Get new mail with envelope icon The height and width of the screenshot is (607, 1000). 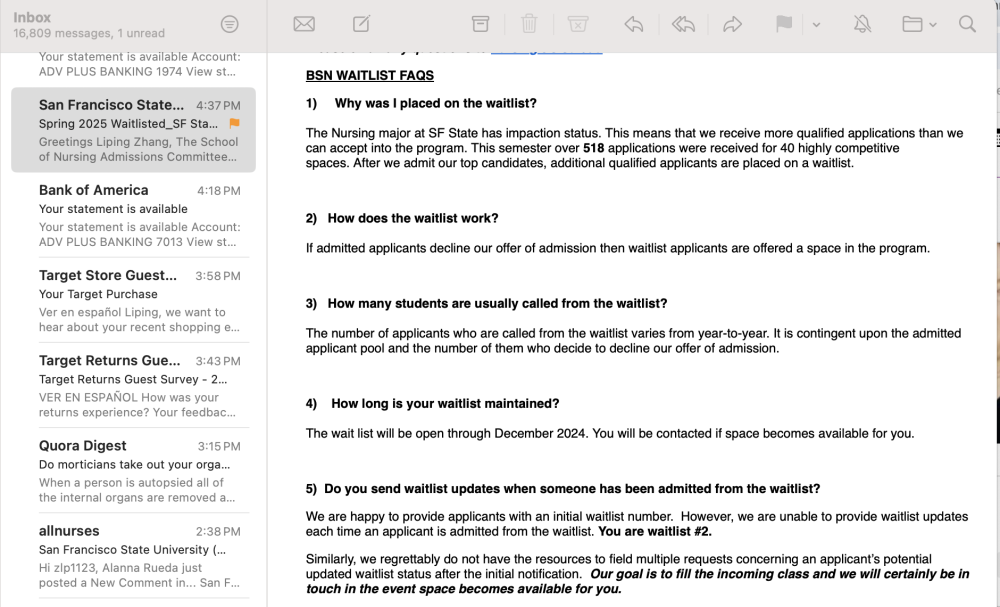[304, 24]
